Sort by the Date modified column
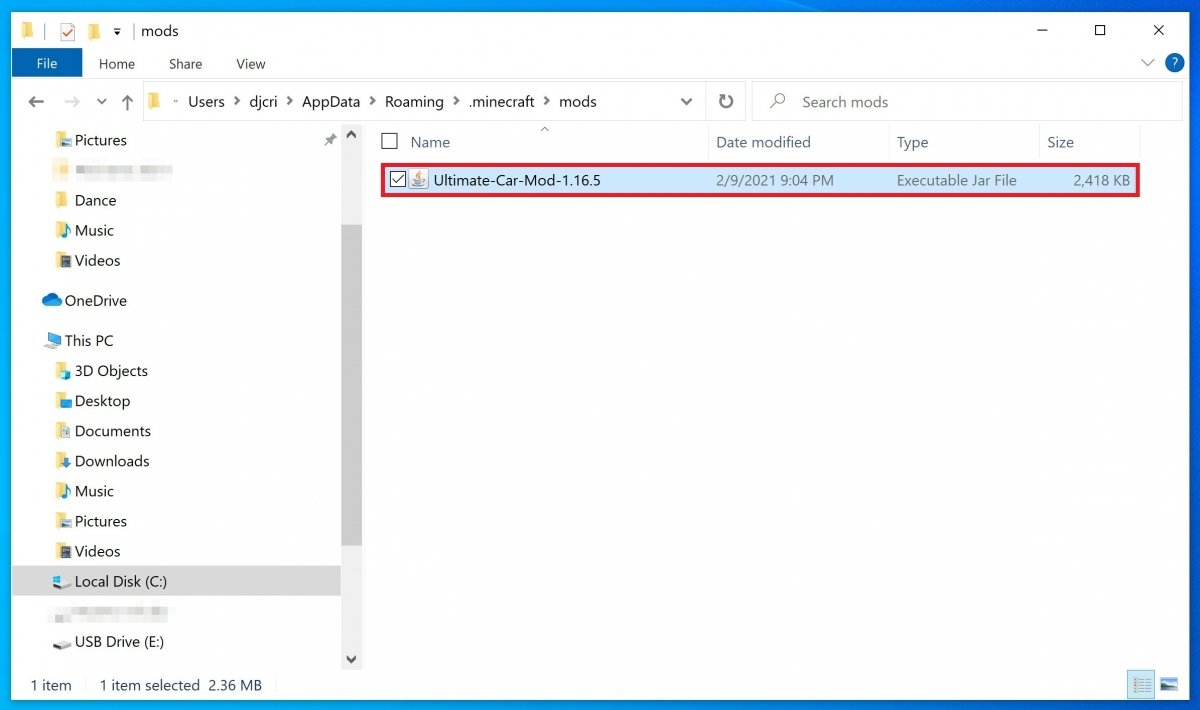This screenshot has height=710, width=1200. (763, 142)
